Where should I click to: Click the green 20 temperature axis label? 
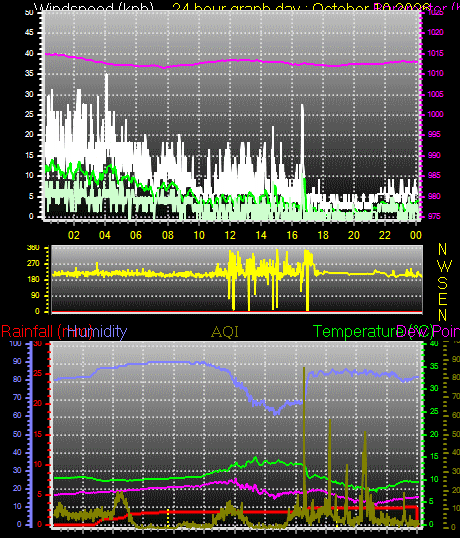click(x=434, y=434)
